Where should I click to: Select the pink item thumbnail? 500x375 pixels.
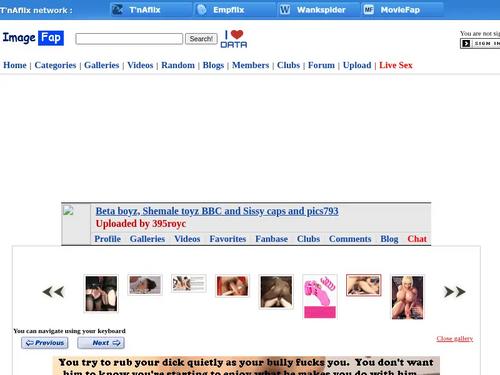[320, 297]
